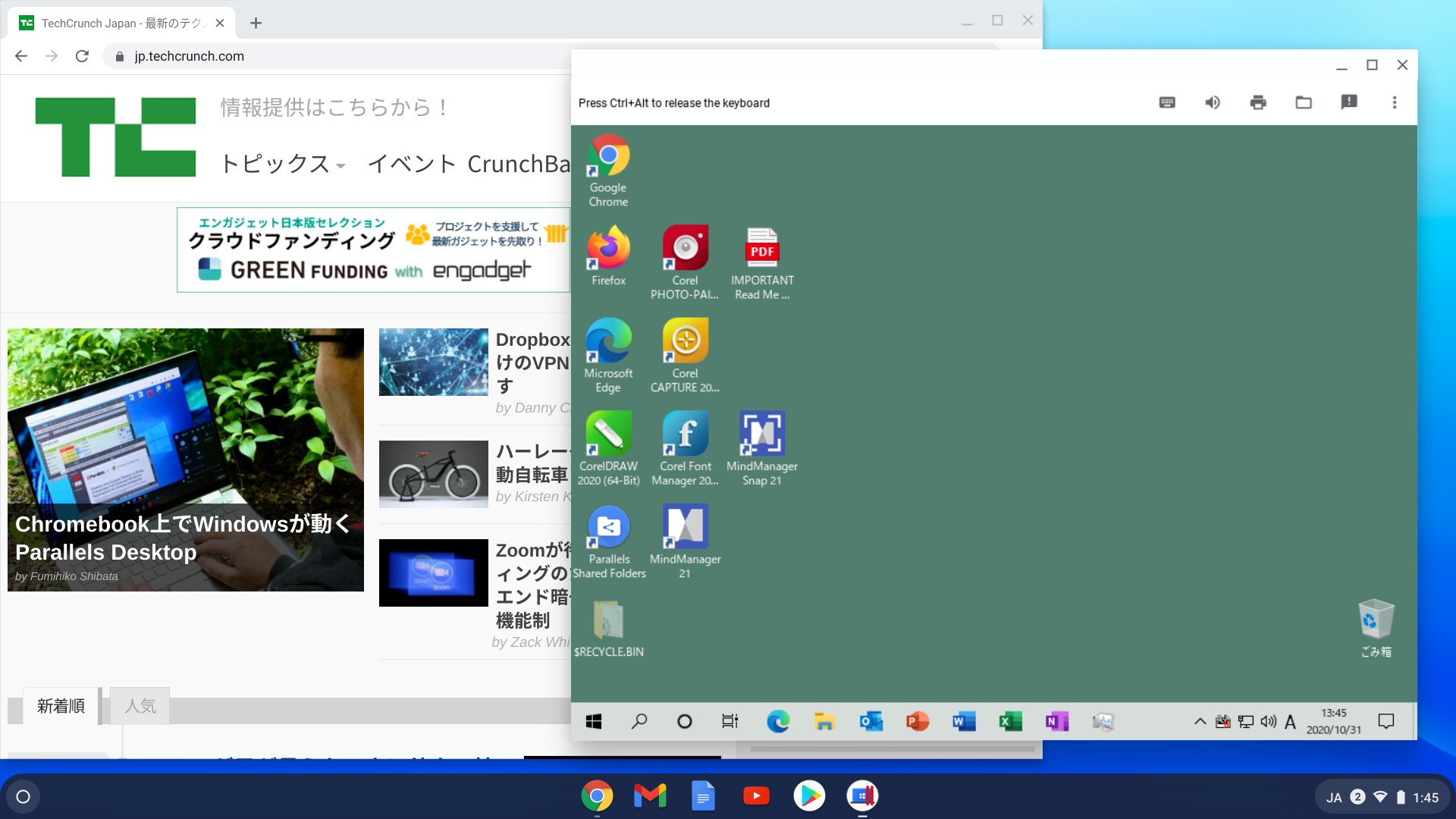The height and width of the screenshot is (819, 1456).
Task: Open Google Chrome shortcut on Windows desktop
Action: click(x=608, y=171)
